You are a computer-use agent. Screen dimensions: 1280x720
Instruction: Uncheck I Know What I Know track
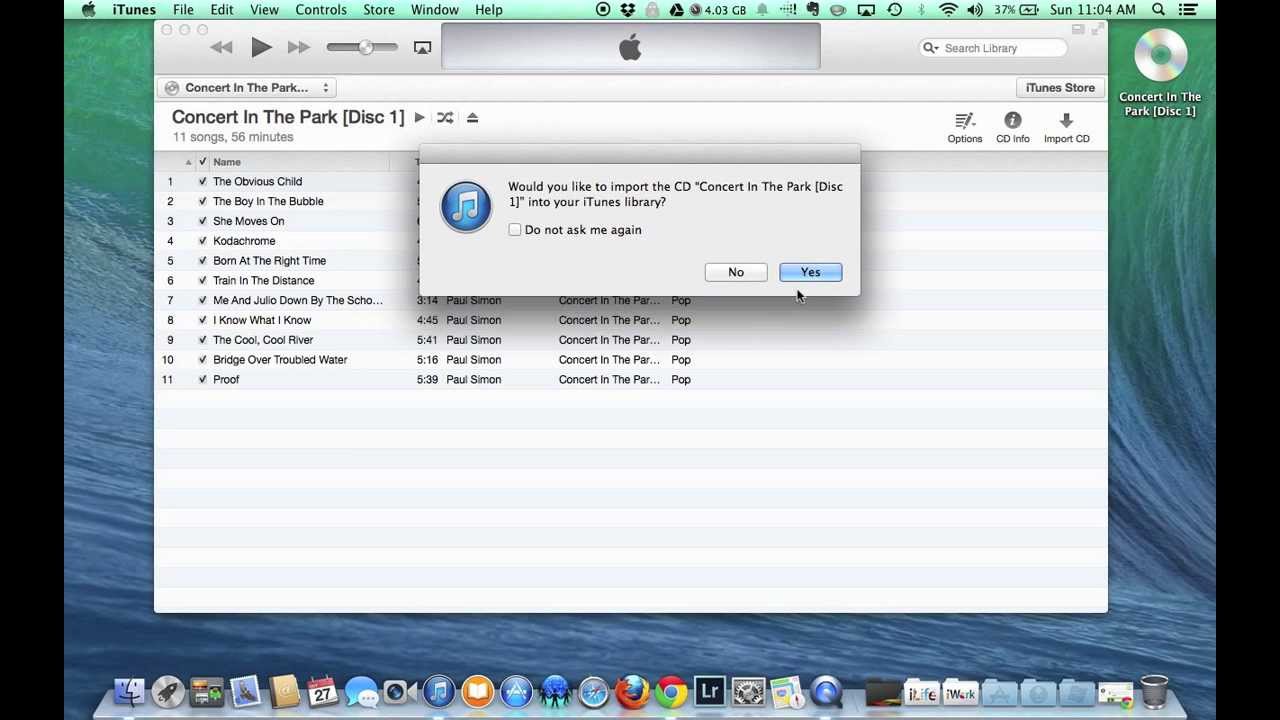[203, 320]
